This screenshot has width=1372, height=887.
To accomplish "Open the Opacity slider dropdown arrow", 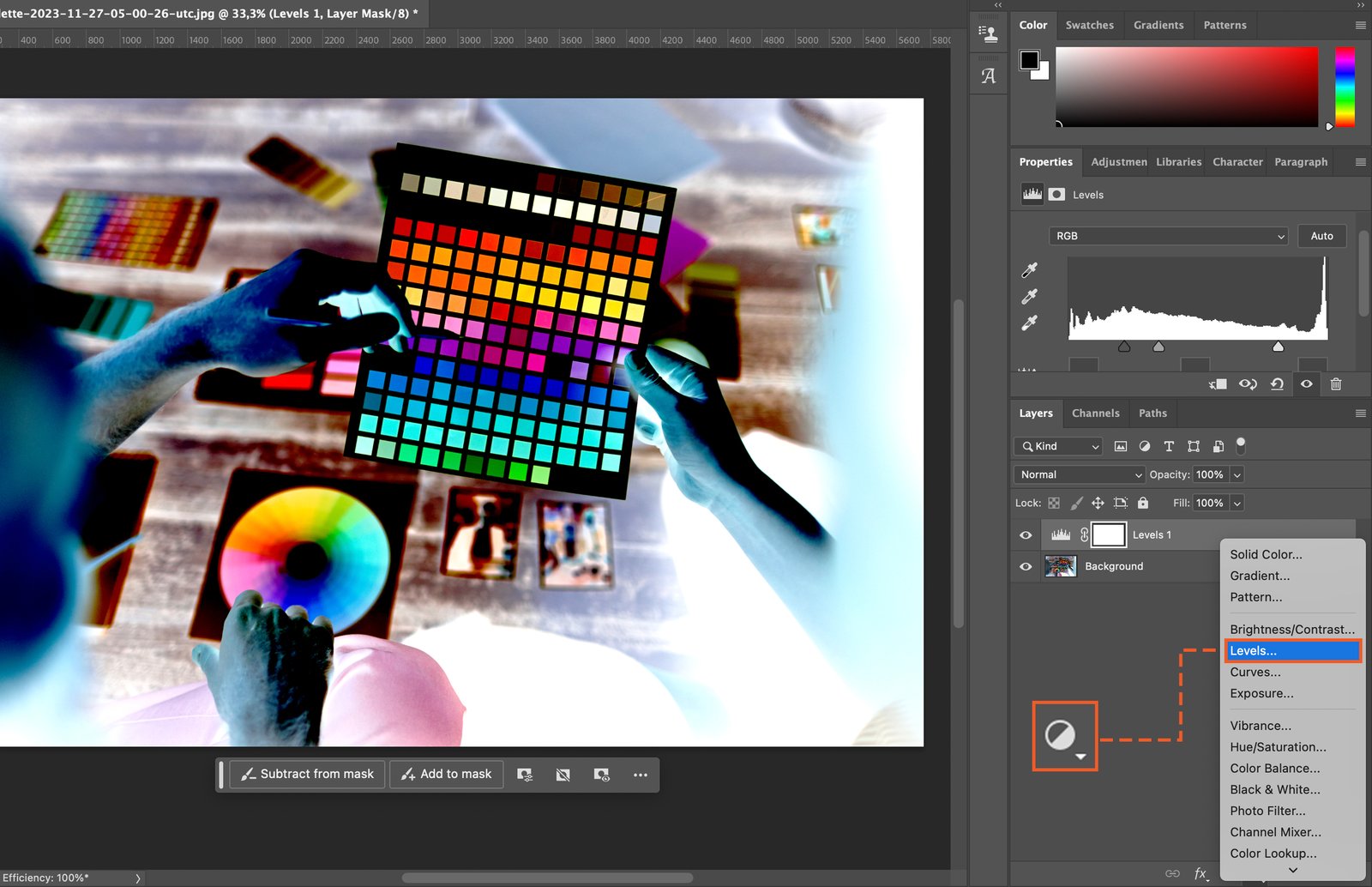I will point(1237,474).
